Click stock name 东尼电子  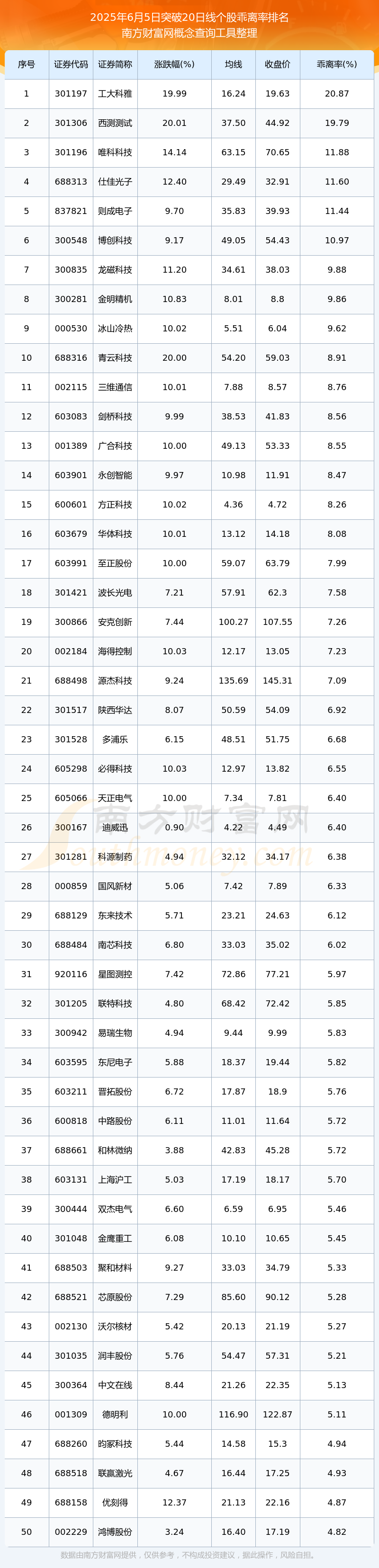[x=115, y=1062]
